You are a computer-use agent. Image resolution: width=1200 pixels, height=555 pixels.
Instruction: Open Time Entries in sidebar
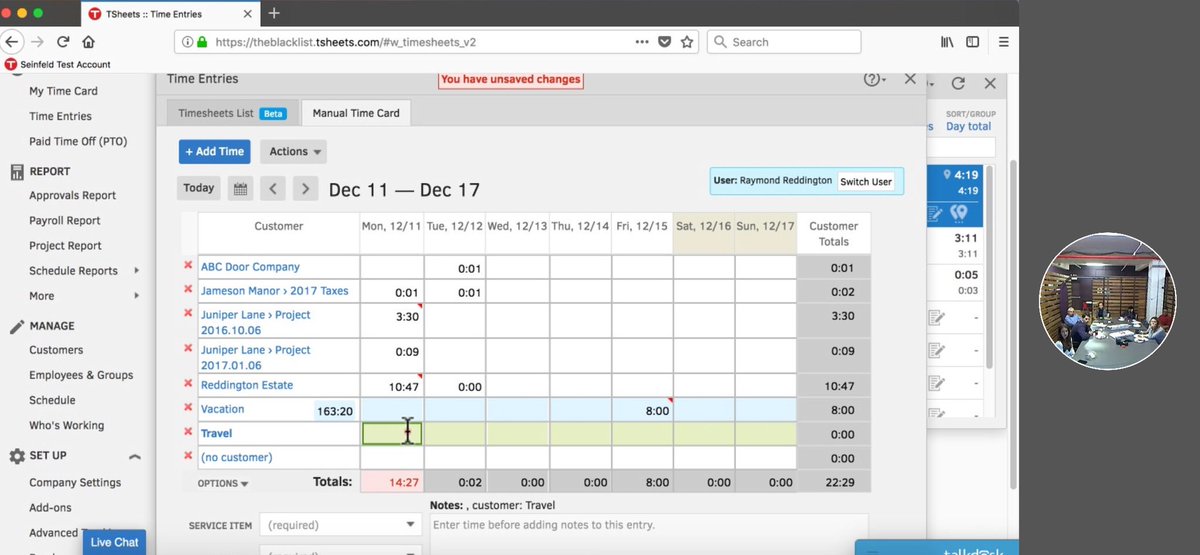point(60,116)
